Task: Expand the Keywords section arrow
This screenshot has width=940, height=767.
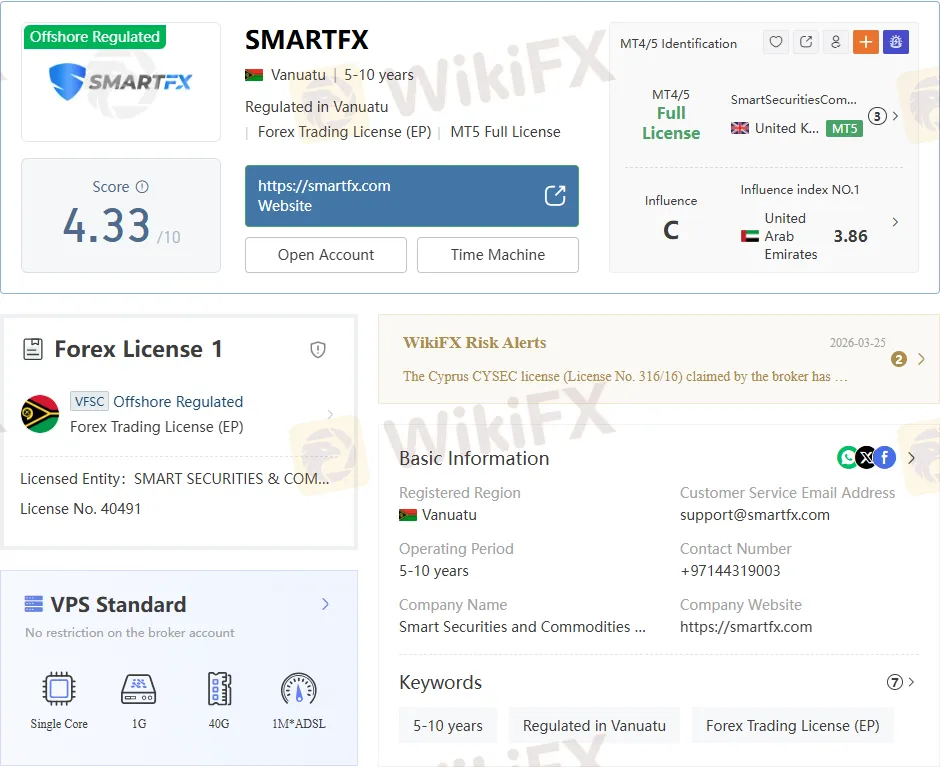Action: click(910, 682)
